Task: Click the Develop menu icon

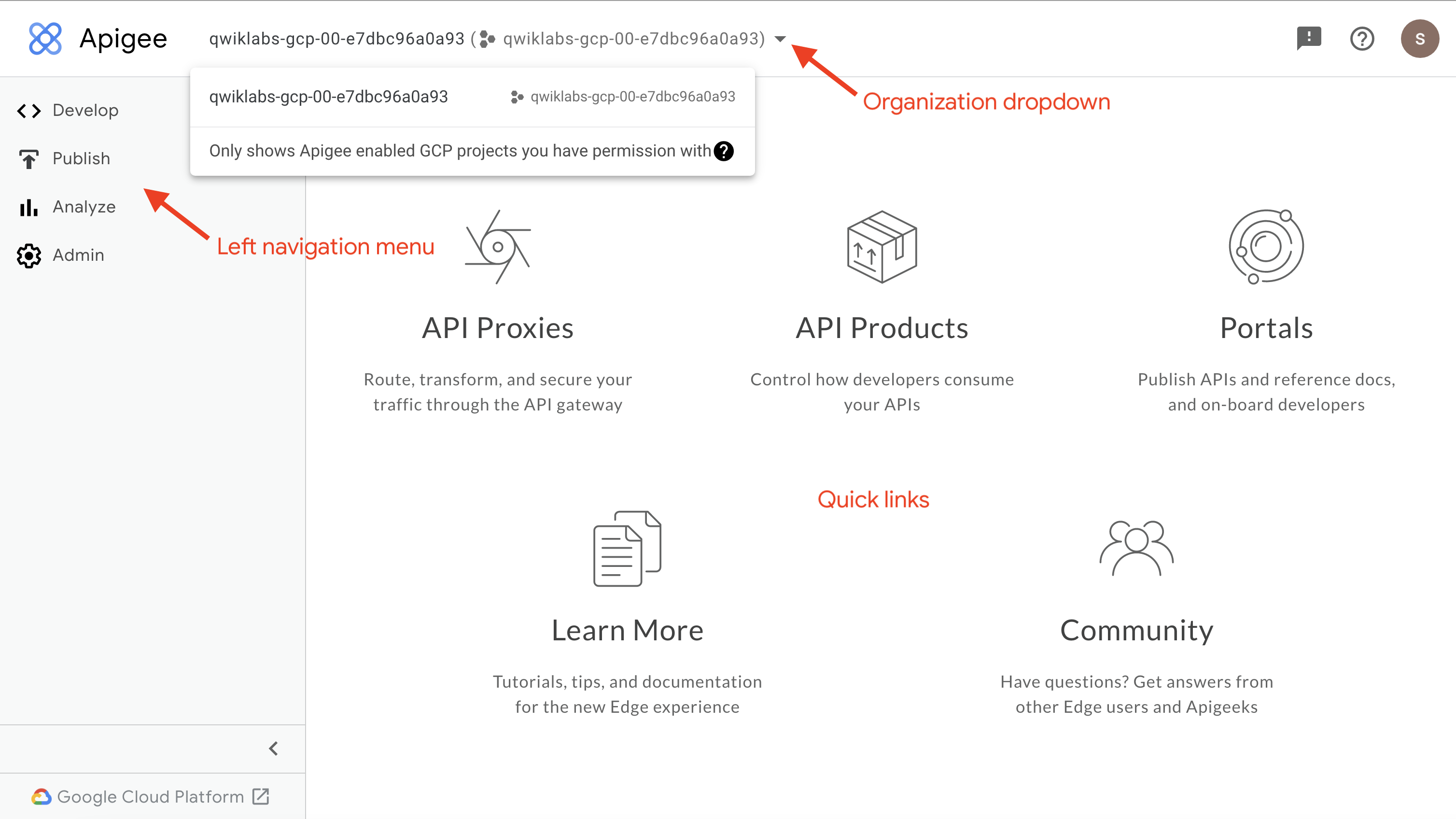Action: (28, 110)
